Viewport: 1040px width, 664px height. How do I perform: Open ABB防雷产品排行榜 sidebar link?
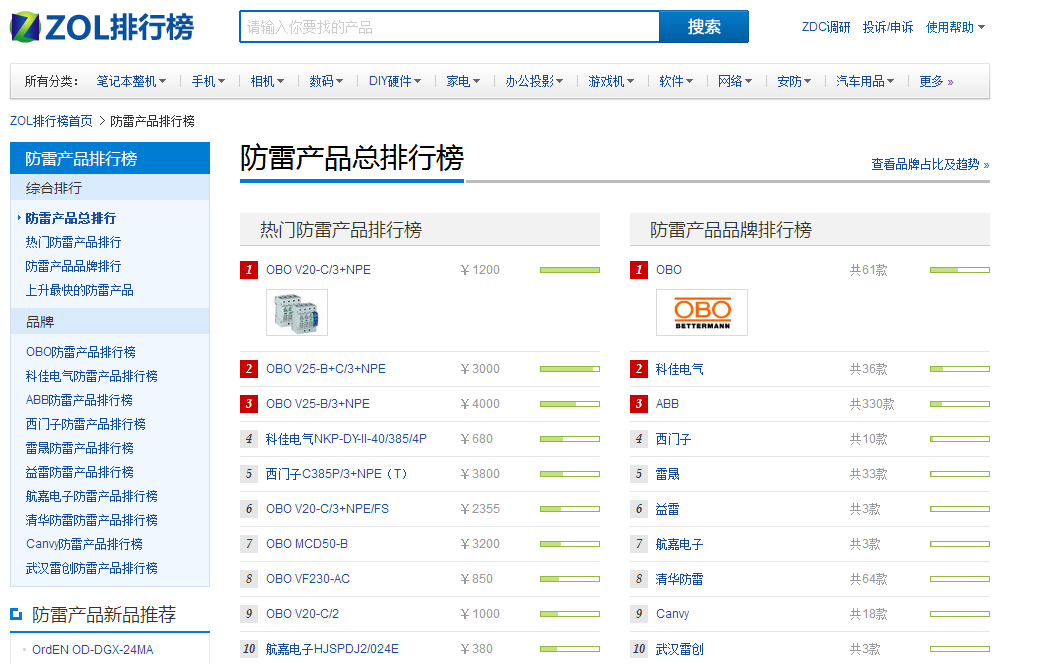tap(80, 400)
